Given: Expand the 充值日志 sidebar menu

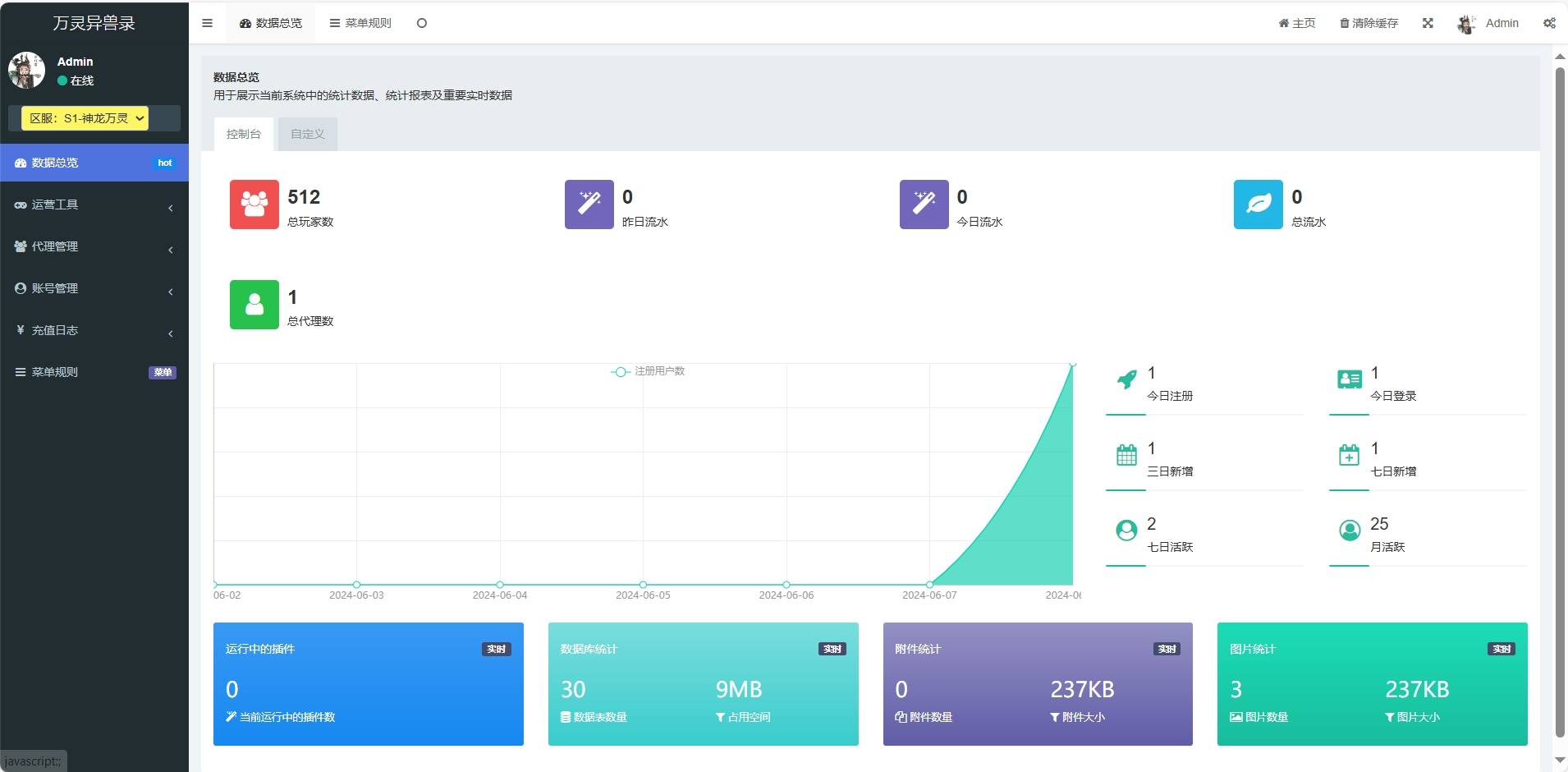Looking at the screenshot, I should 94,330.
